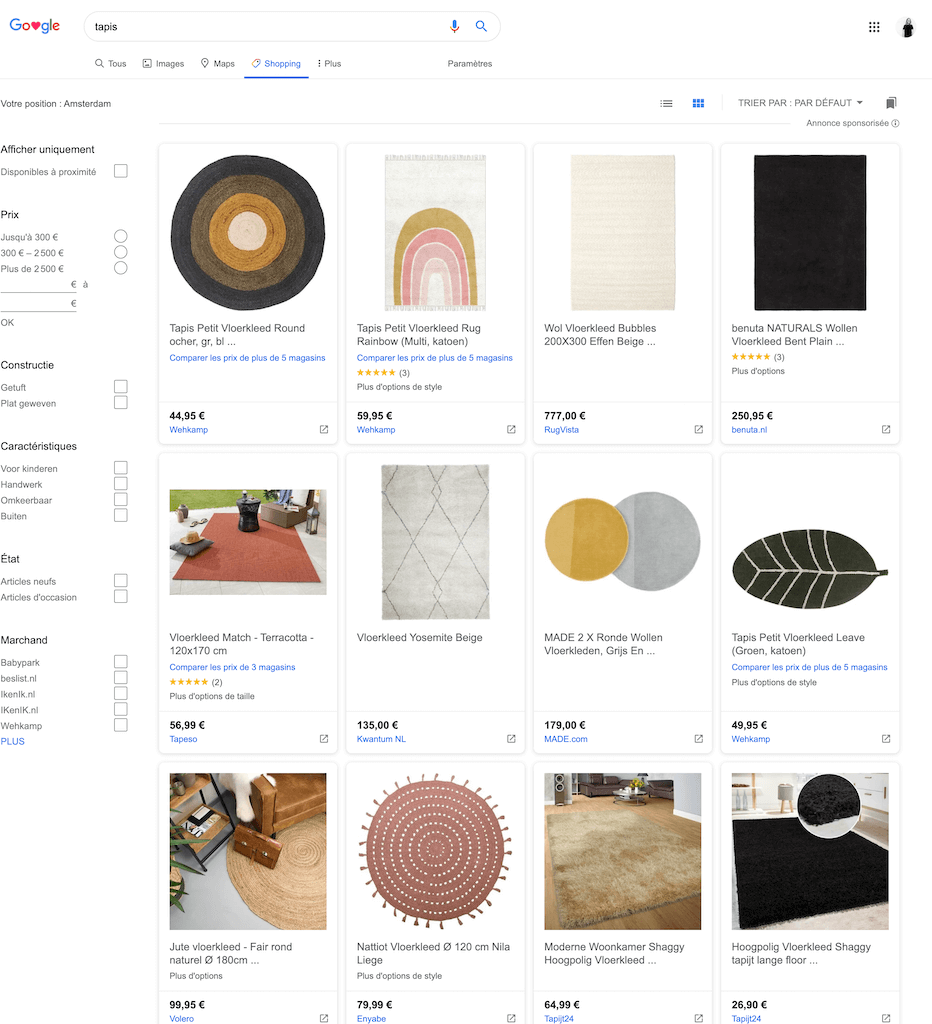932x1024 pixels.
Task: Open the Google apps grid
Action: click(x=874, y=27)
